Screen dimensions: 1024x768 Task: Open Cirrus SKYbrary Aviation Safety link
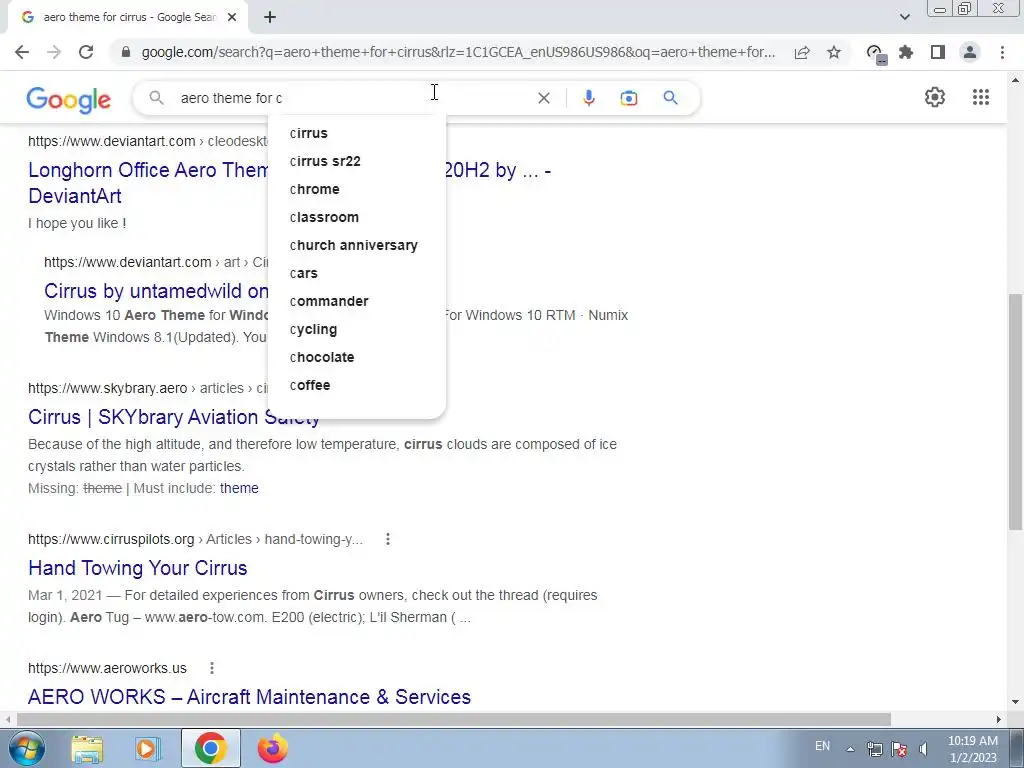pyautogui.click(x=148, y=417)
